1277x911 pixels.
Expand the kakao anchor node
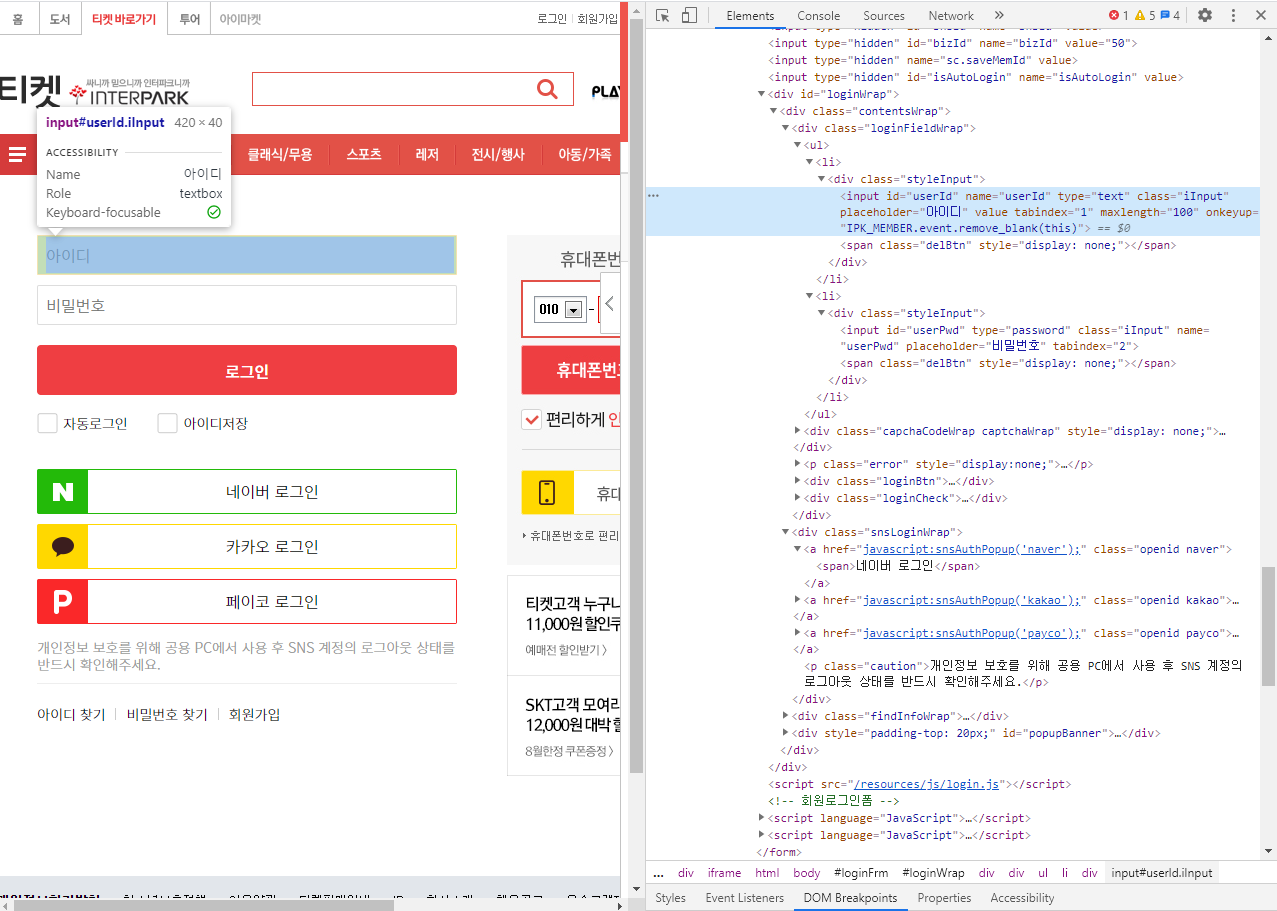pos(798,600)
